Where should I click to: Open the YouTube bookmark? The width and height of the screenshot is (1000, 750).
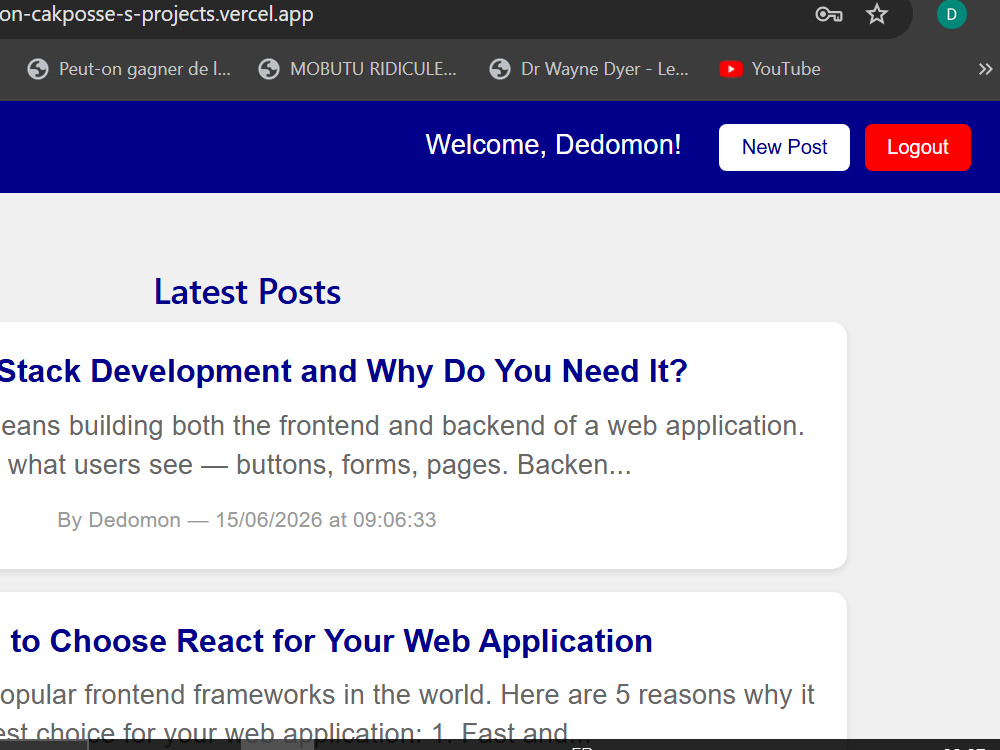click(x=770, y=69)
